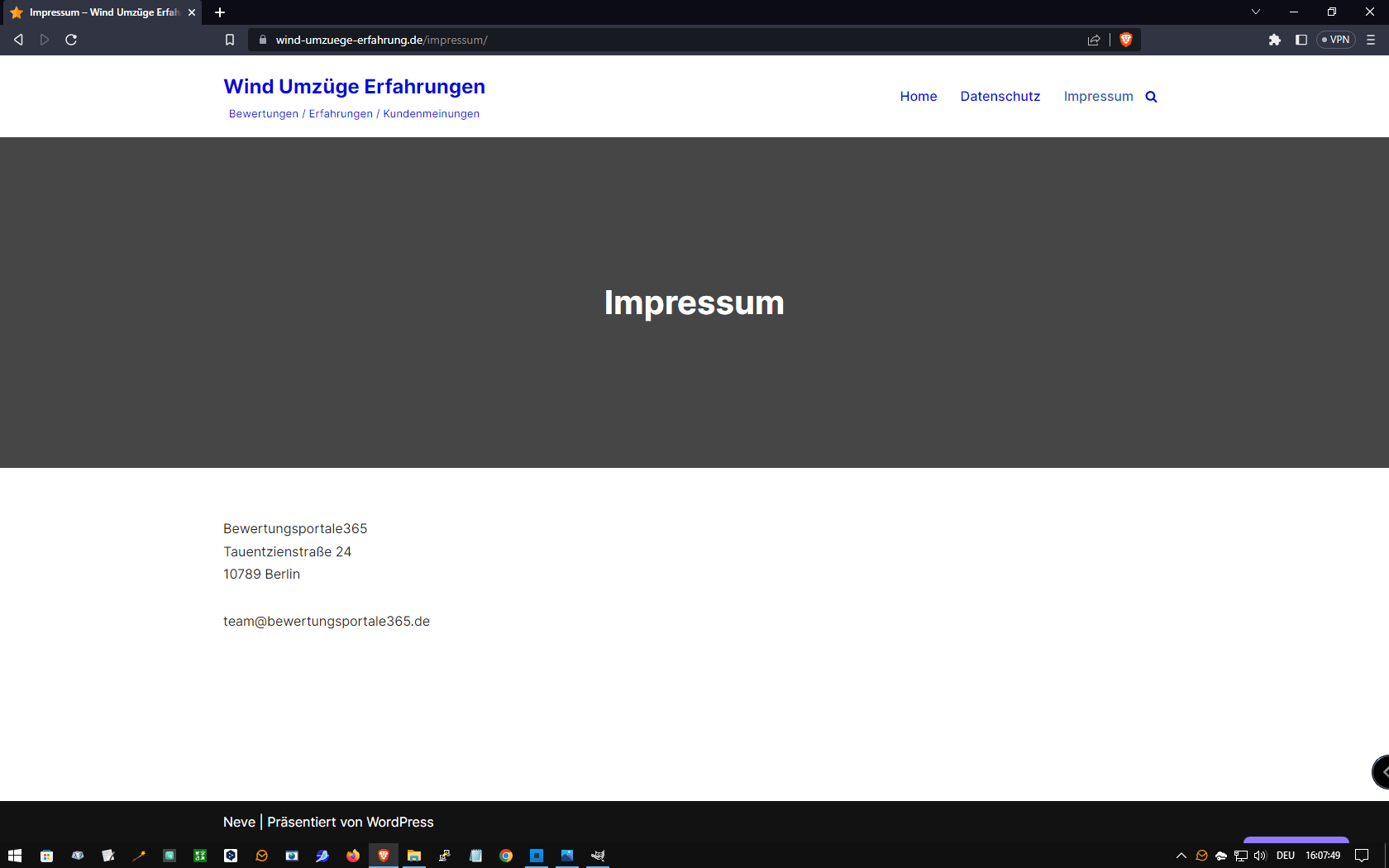
Task: Open the blue square app taskbar icon
Action: tap(537, 856)
